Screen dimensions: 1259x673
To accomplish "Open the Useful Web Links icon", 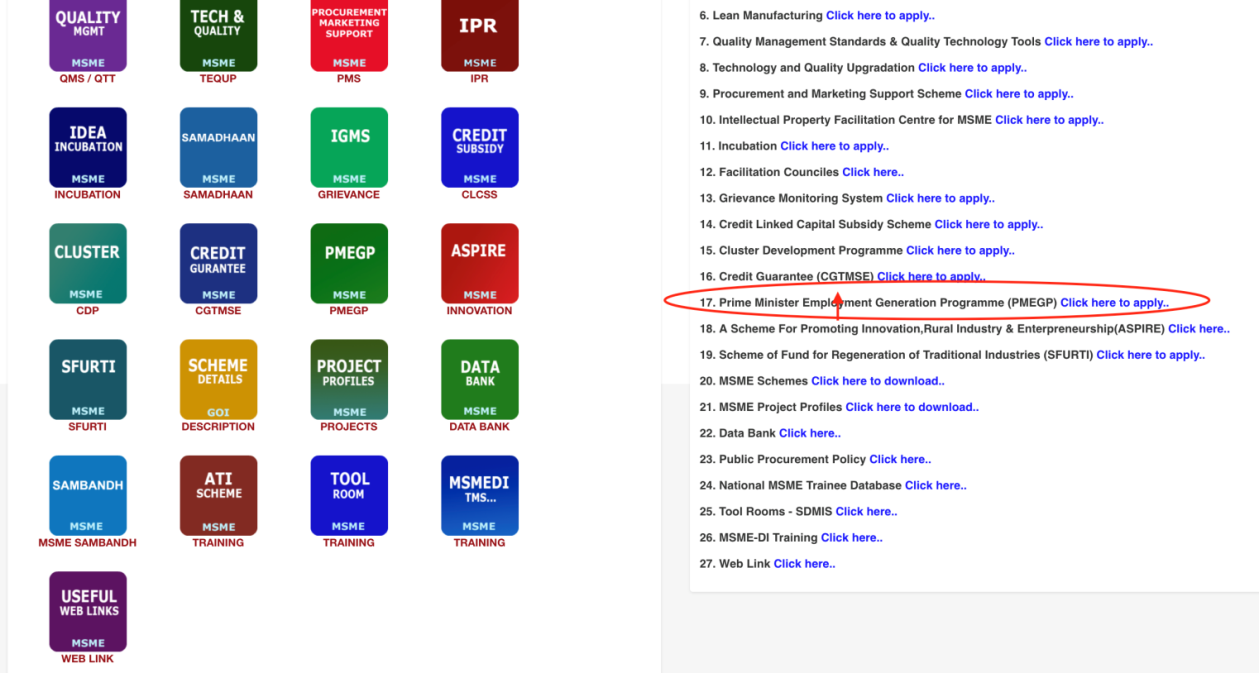I will coord(88,612).
